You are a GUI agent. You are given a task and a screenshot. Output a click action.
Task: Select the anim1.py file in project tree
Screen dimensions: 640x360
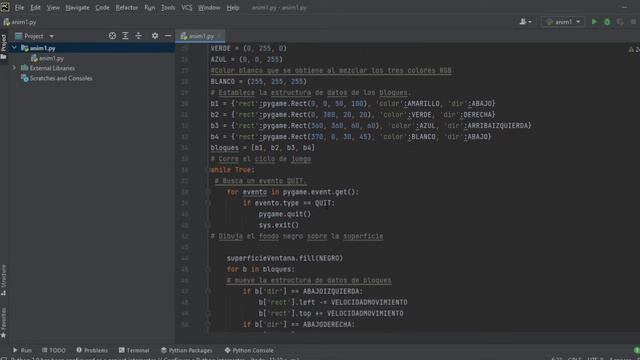coord(47,58)
